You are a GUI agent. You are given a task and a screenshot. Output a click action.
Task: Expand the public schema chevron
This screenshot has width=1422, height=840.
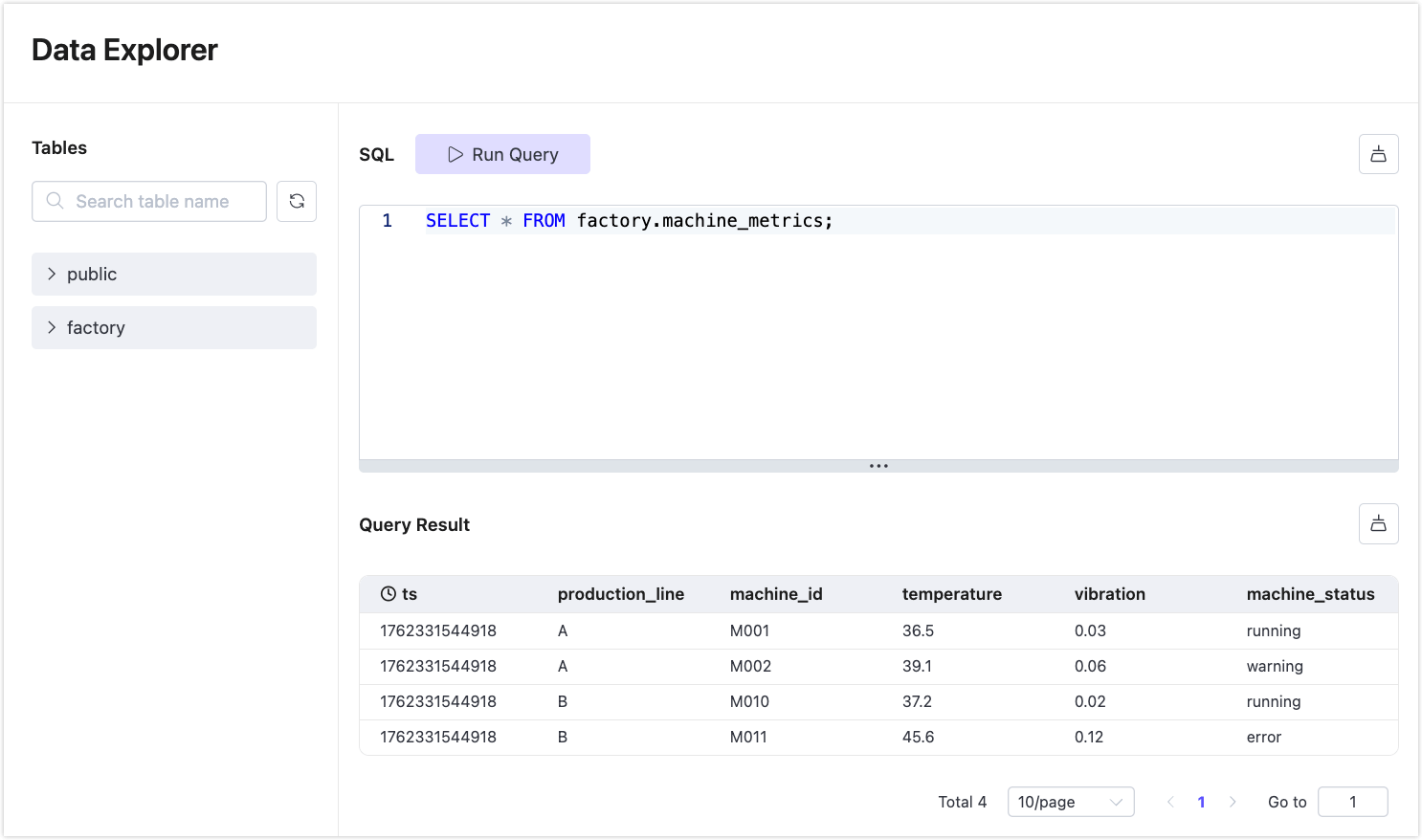[x=52, y=274]
